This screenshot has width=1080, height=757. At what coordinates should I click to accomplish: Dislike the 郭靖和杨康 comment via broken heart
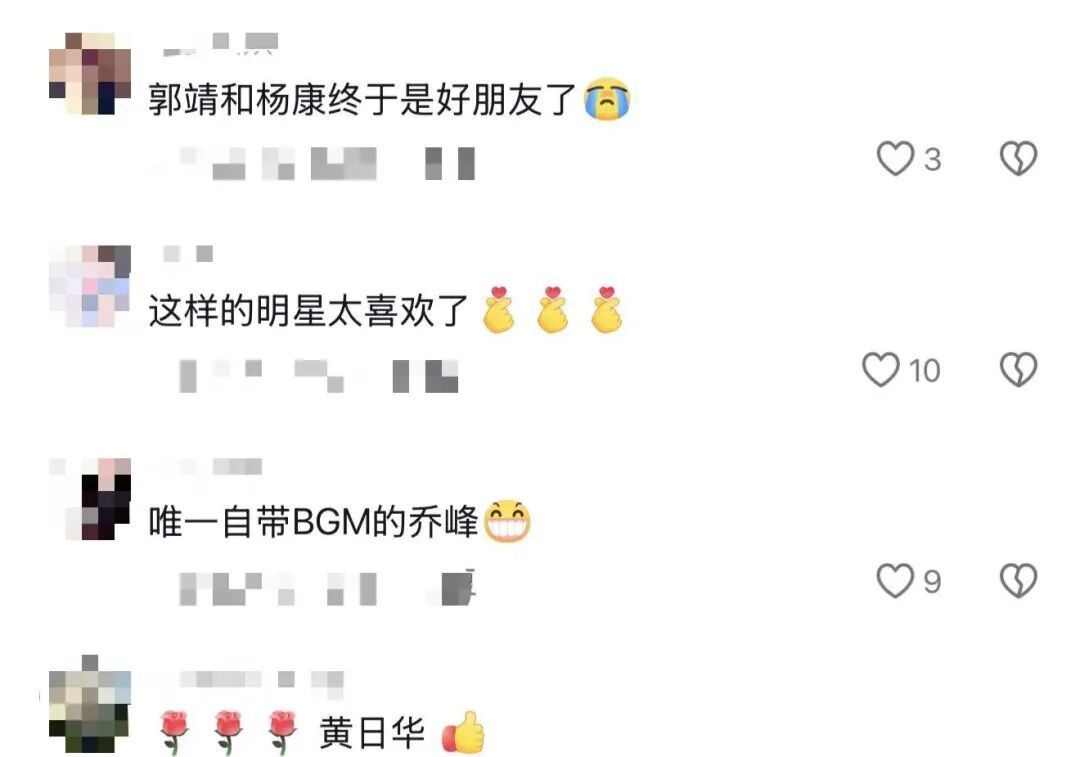pyautogui.click(x=1018, y=158)
